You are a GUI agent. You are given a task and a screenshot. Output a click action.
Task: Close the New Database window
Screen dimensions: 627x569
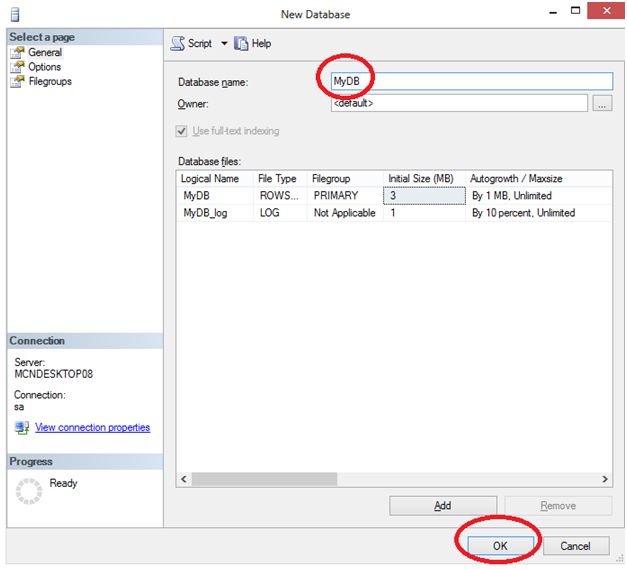[606, 10]
